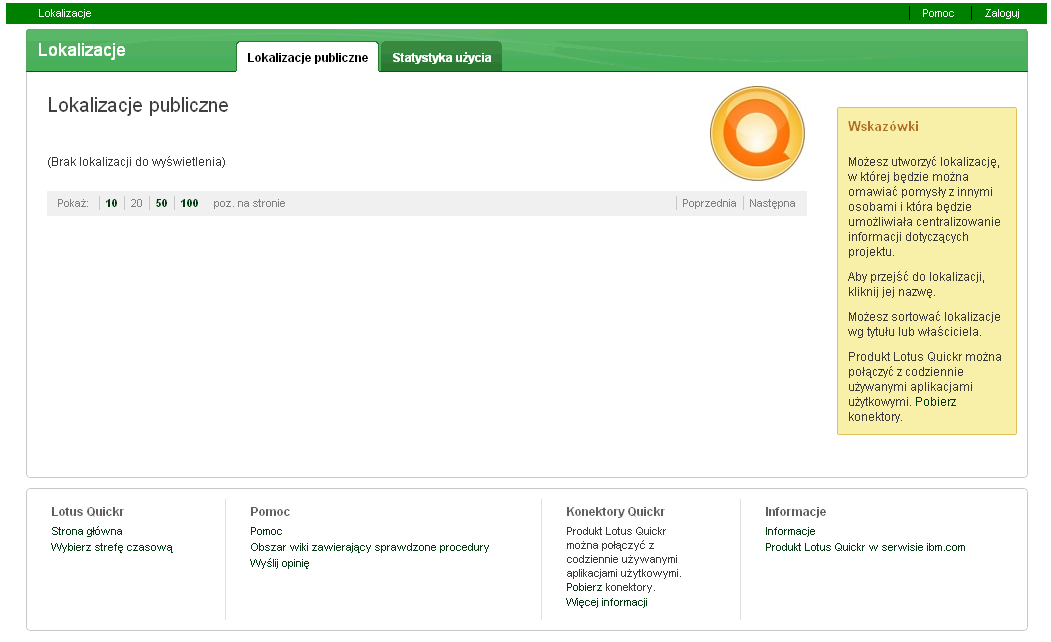Viewport: 1051px width, 642px height.
Task: Select 20 items per page option
Action: 136,203
